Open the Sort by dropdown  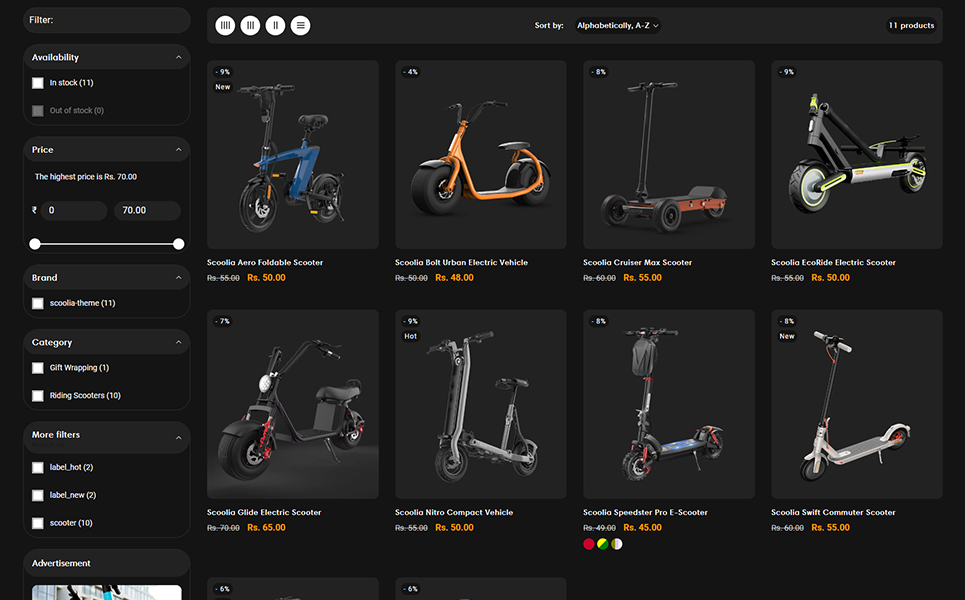point(618,26)
